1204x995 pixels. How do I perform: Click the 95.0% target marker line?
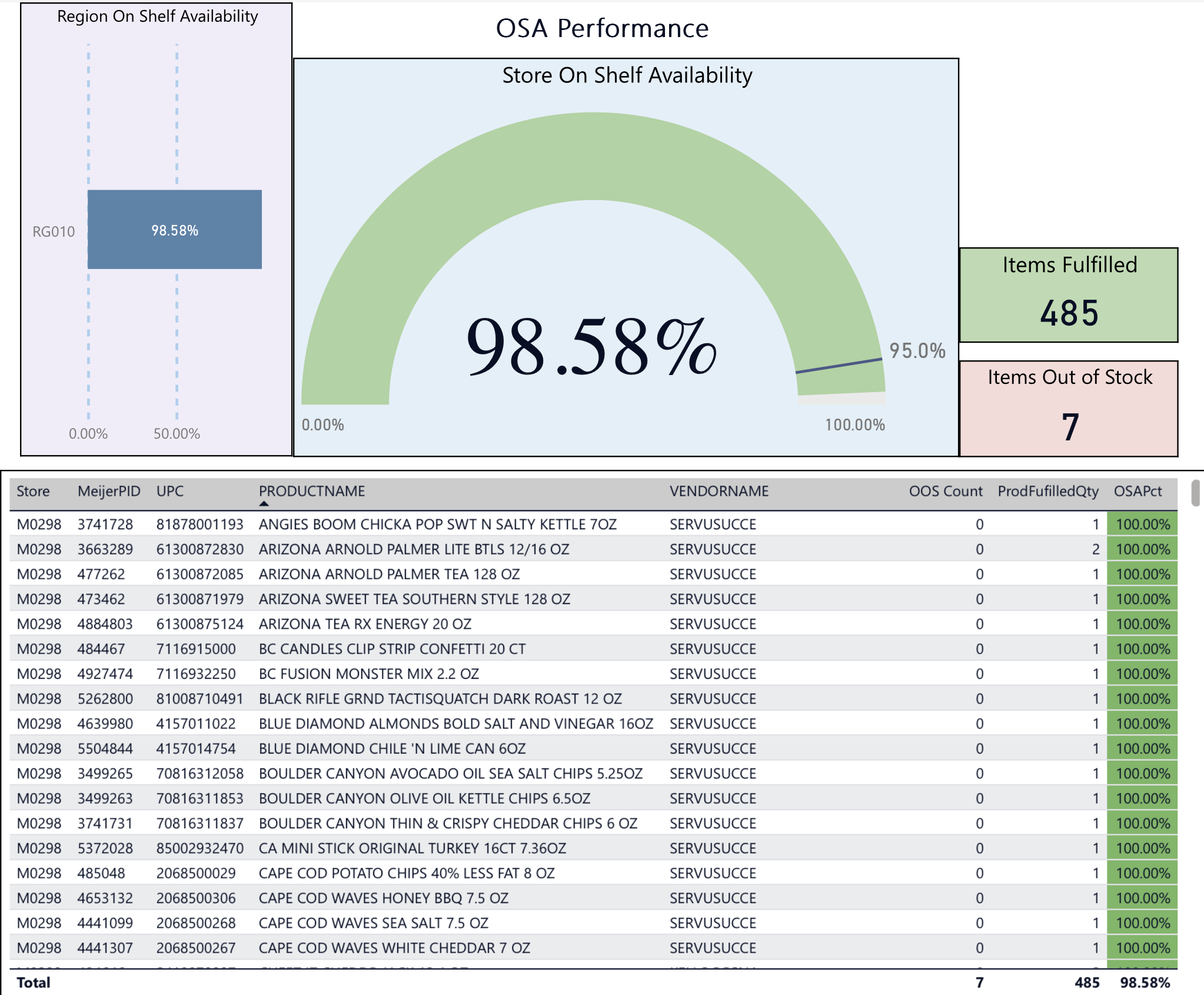coord(839,366)
